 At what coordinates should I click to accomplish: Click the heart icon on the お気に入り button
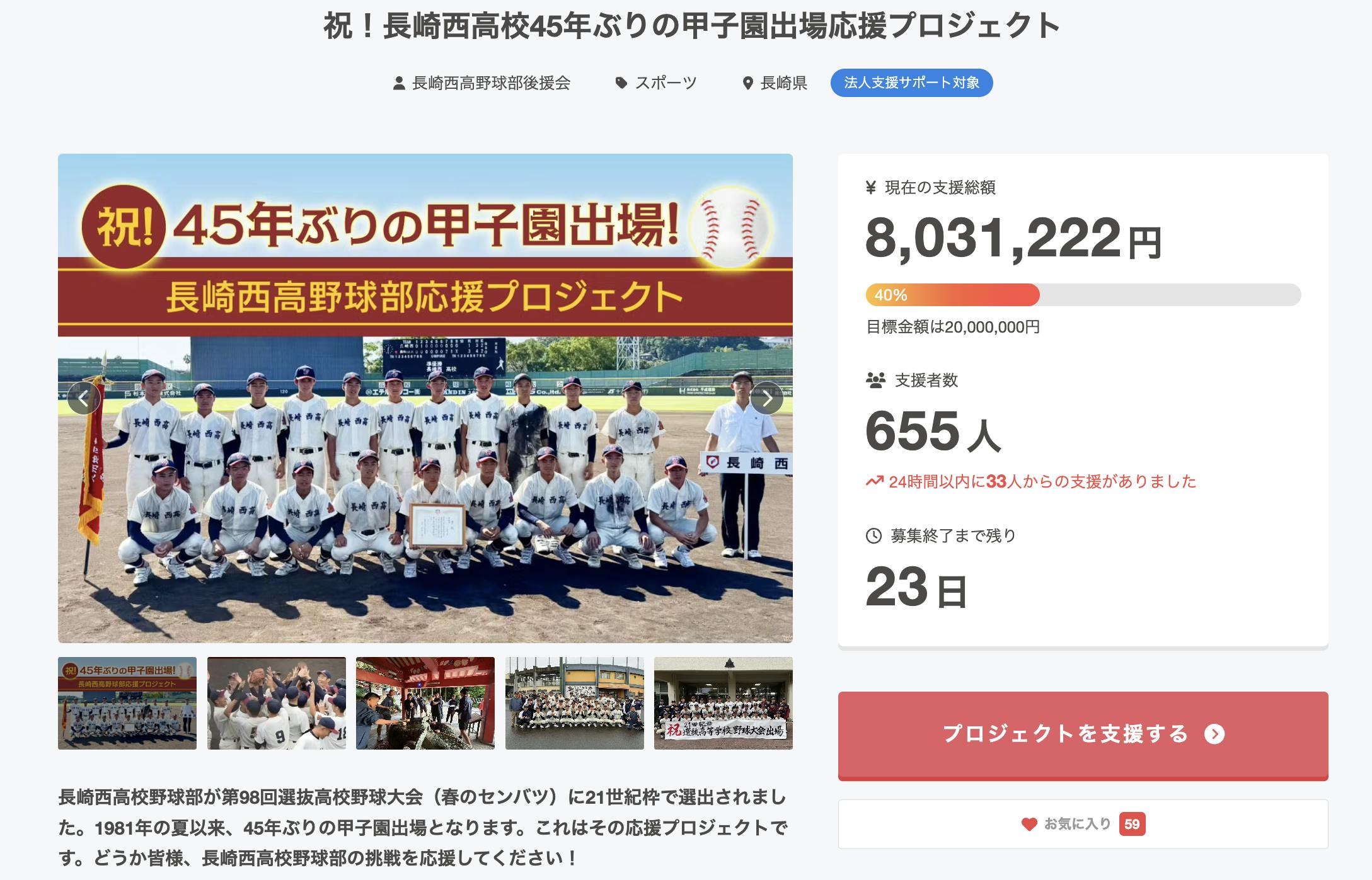tap(1029, 824)
